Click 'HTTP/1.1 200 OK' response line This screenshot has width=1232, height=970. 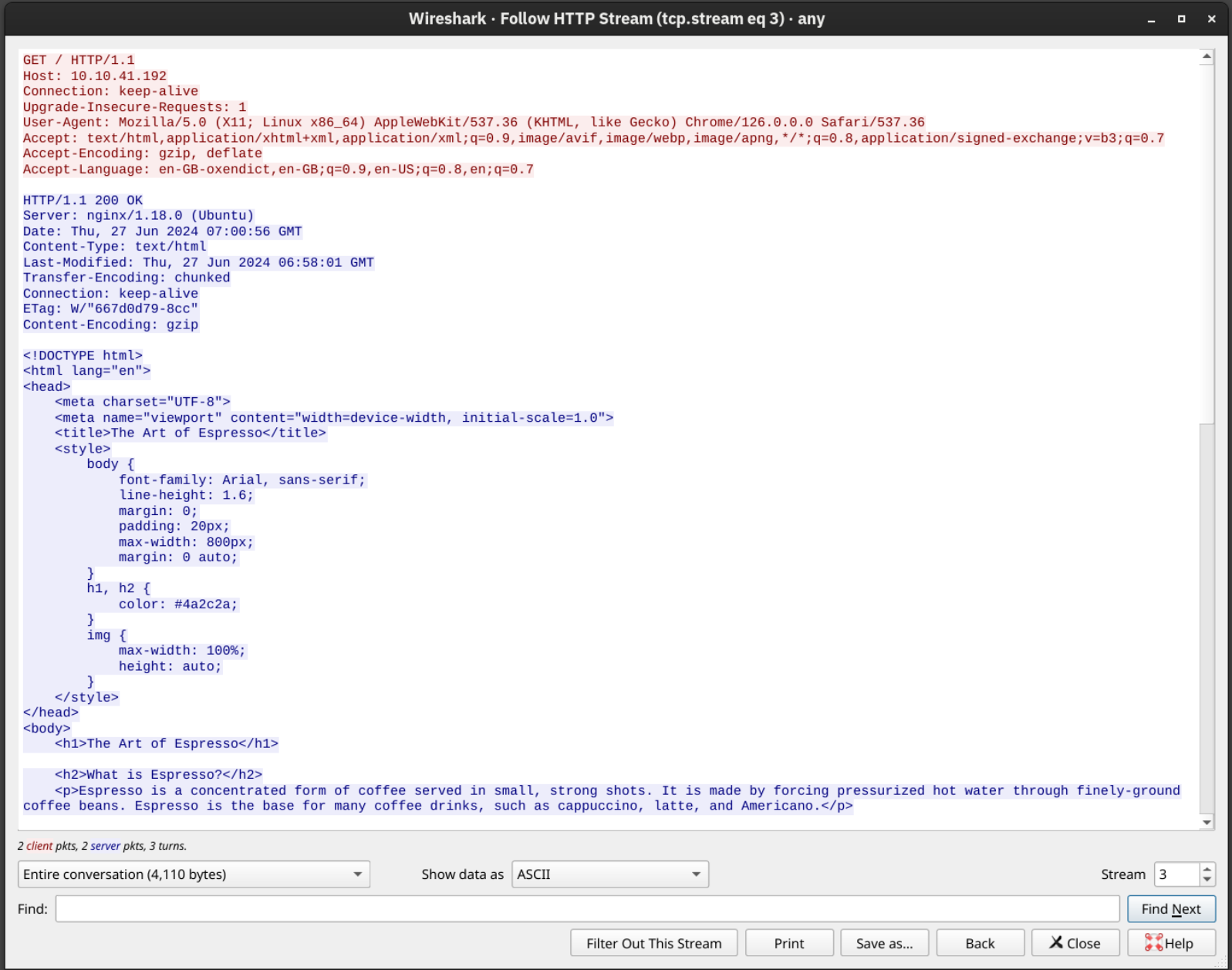pos(83,200)
